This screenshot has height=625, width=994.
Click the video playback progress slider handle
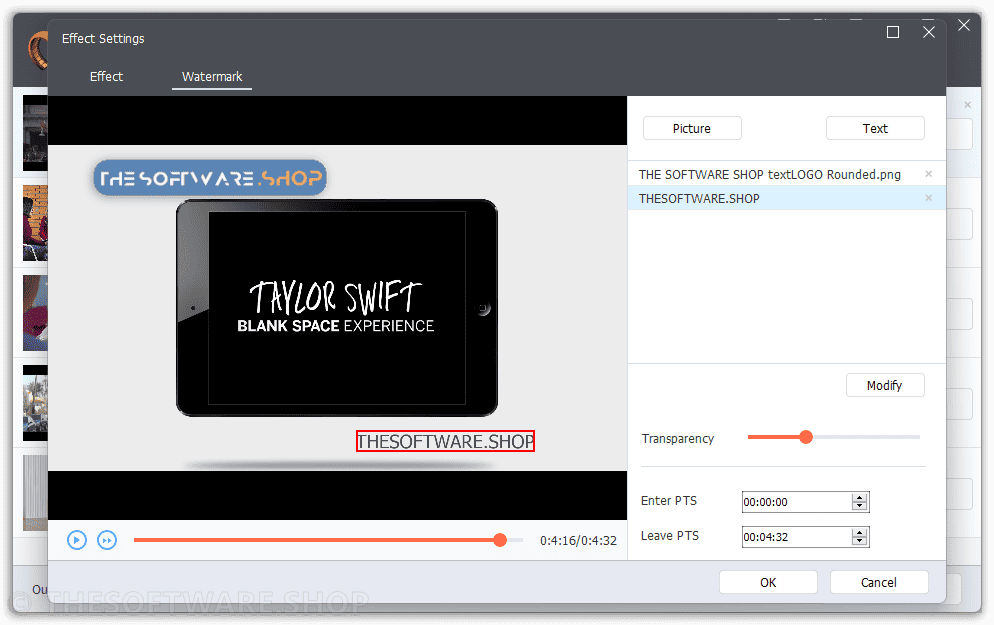point(500,540)
